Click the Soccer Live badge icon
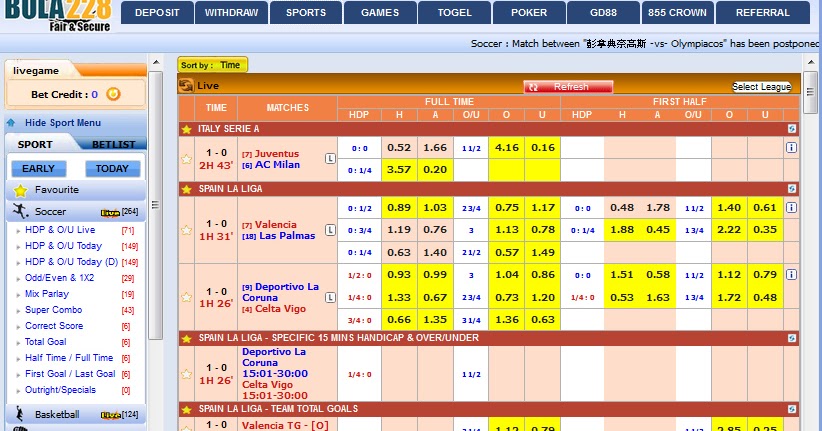Viewport: 822px width, 431px height. 110,212
